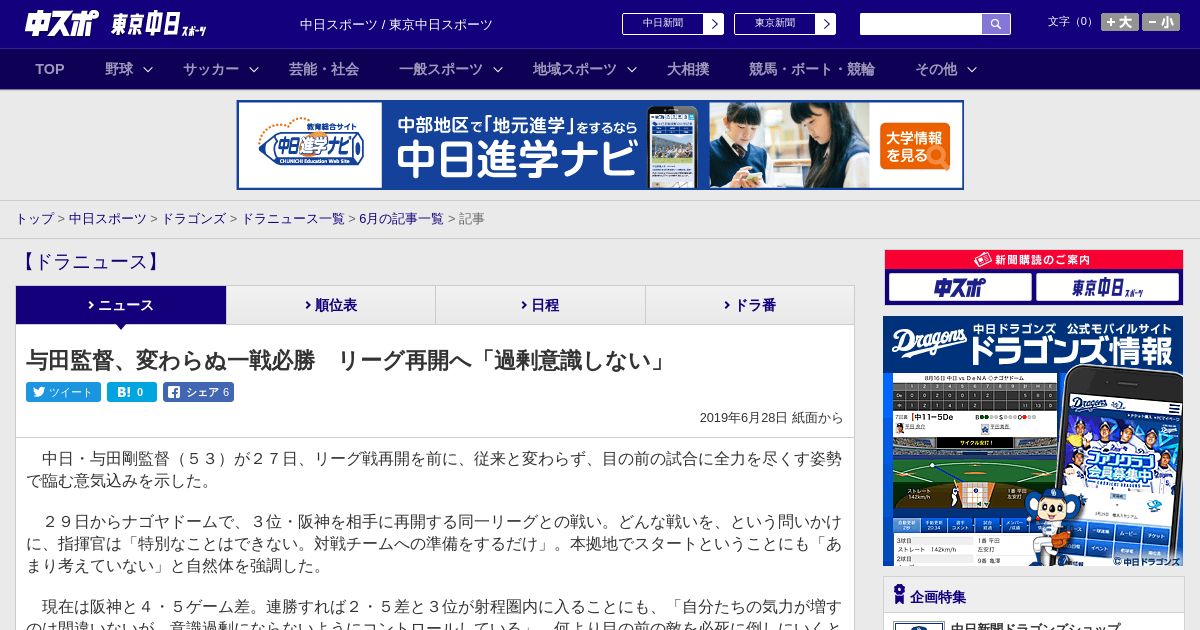Click the 中スポ subscription button
Image resolution: width=1200 pixels, height=630 pixels.
click(959, 288)
